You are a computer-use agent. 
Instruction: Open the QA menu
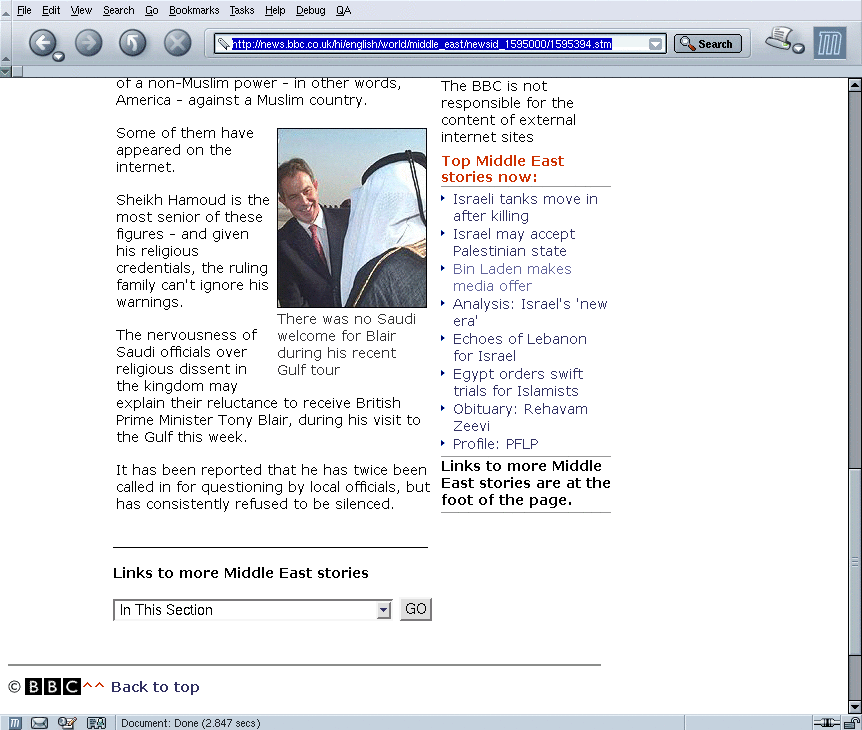(x=344, y=10)
